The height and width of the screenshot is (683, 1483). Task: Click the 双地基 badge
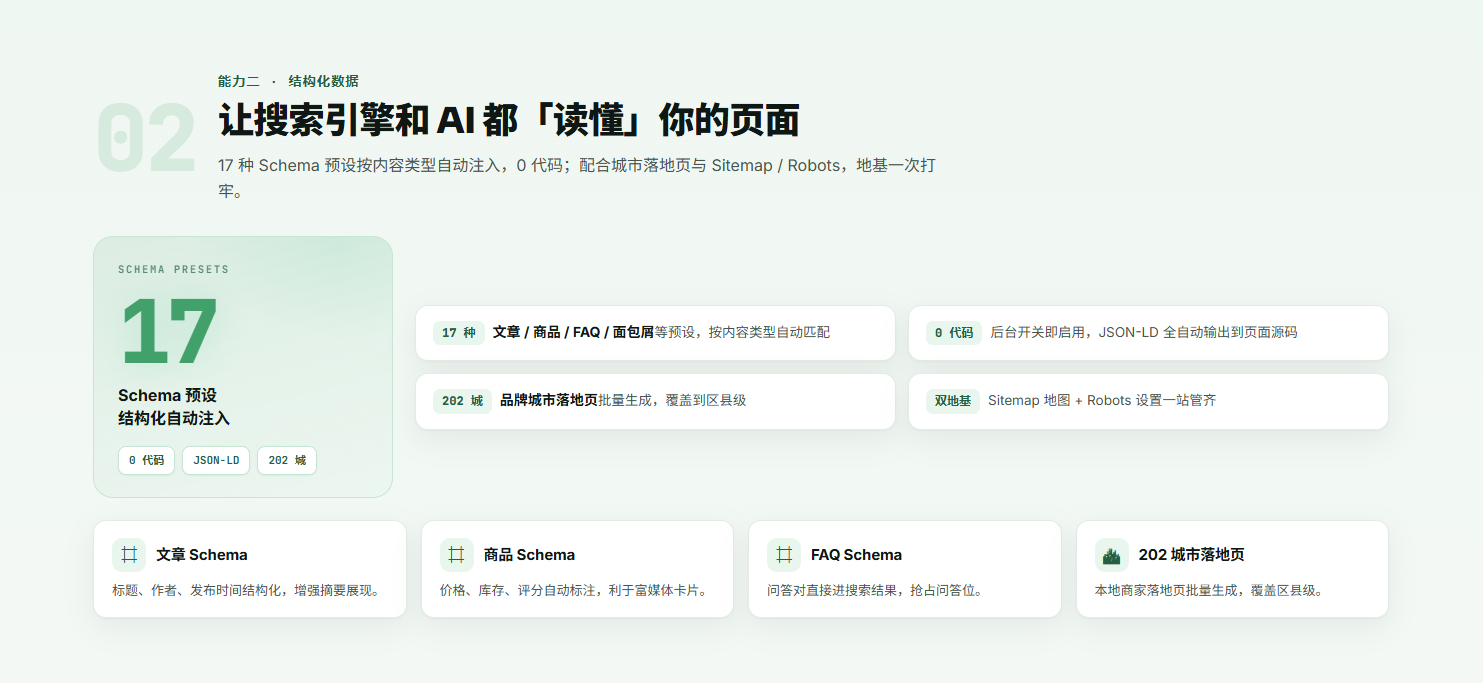pyautogui.click(x=953, y=401)
